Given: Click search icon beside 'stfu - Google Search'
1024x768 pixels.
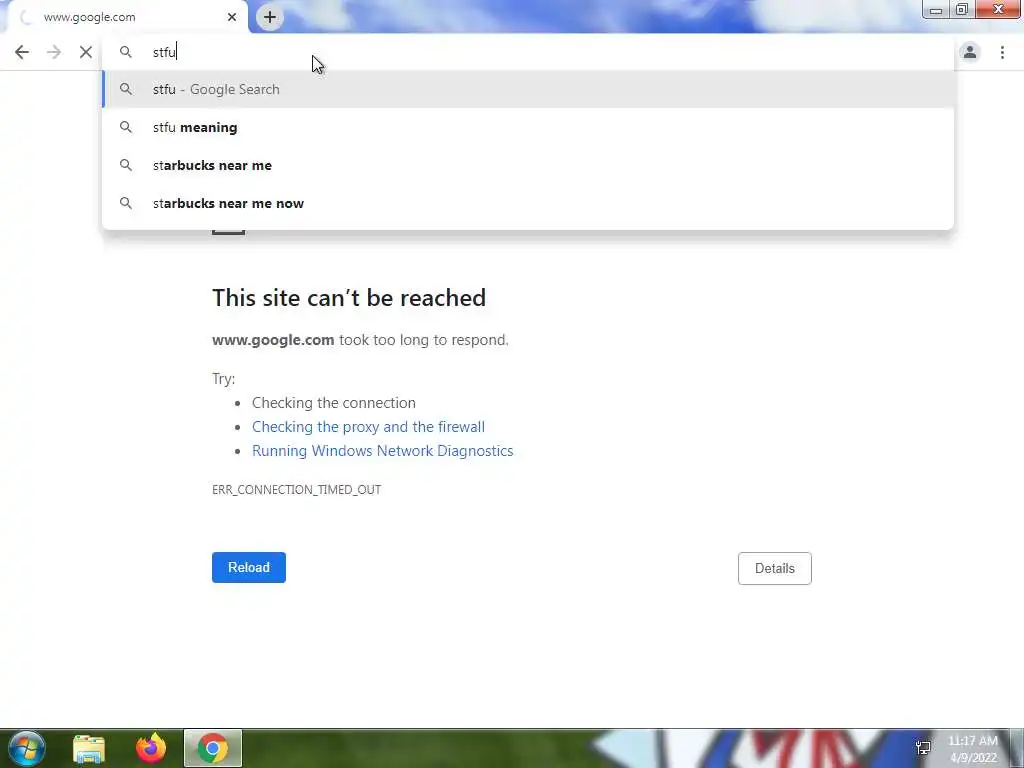Looking at the screenshot, I should (125, 89).
